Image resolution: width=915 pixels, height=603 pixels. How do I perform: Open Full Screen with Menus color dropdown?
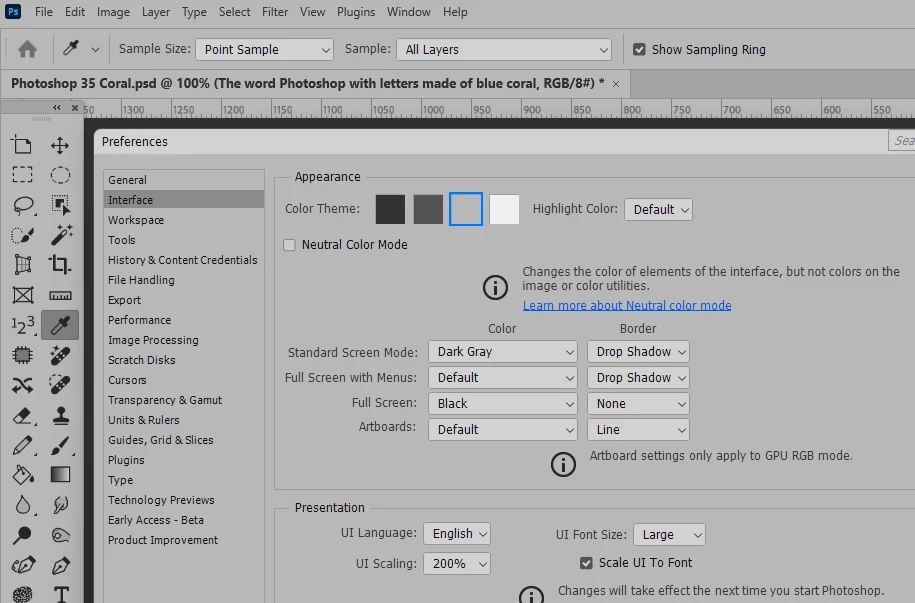tap(502, 378)
